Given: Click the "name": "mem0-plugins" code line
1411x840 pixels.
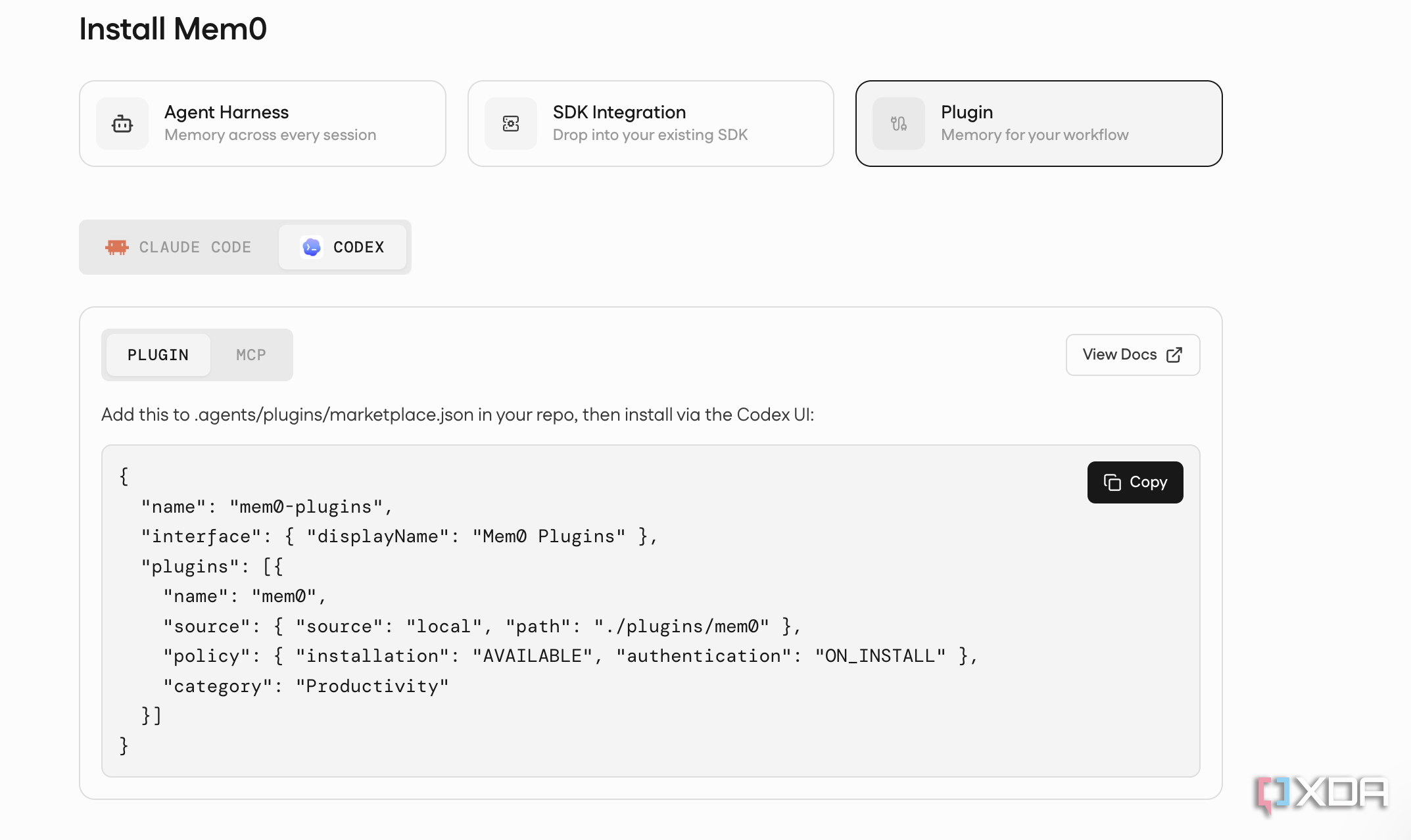Looking at the screenshot, I should pyautogui.click(x=267, y=507).
